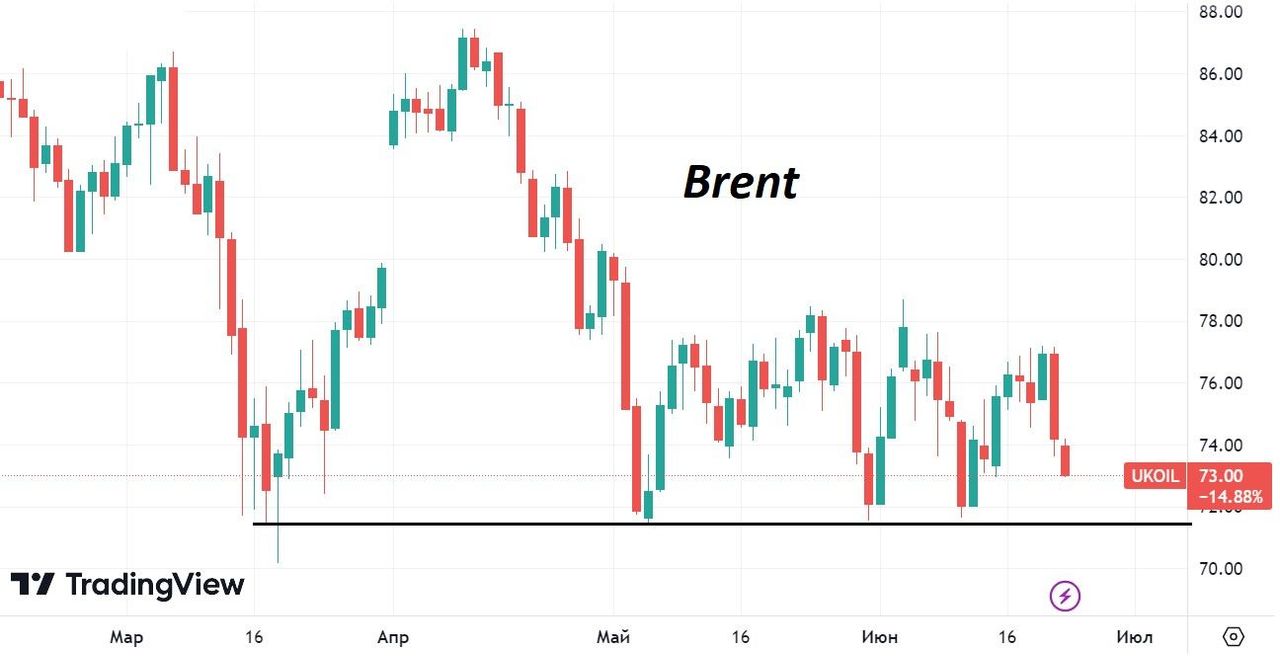
Task: Click the TradingView logo
Action: point(127,585)
